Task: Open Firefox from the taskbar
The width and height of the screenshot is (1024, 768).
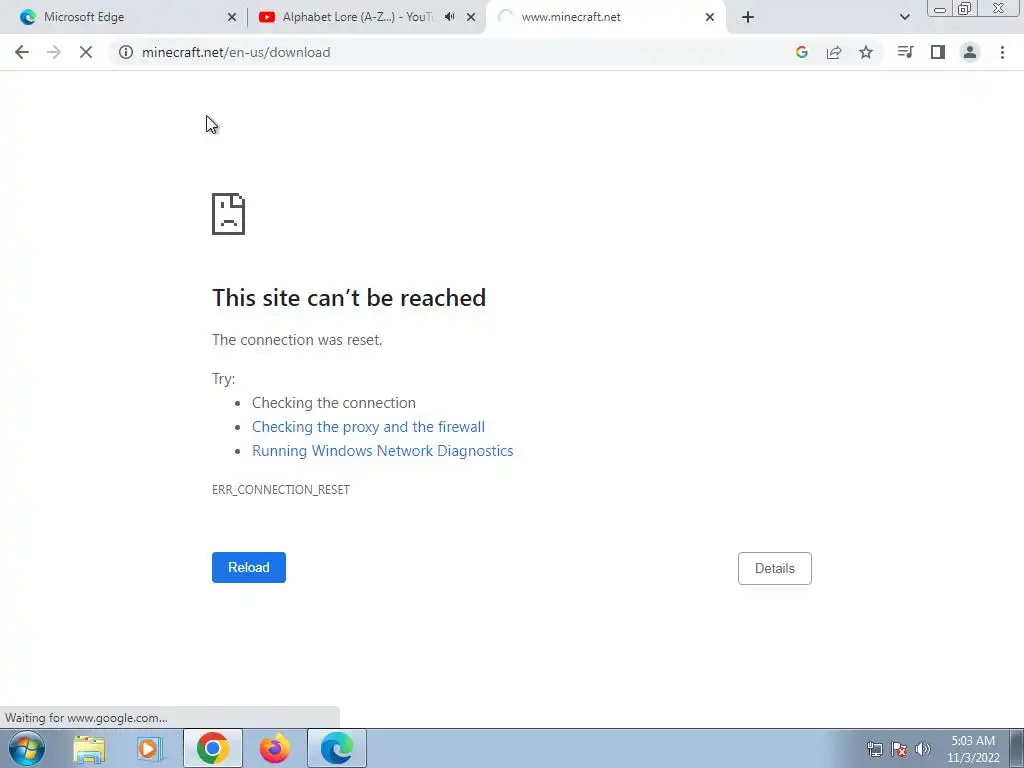Action: (x=274, y=748)
